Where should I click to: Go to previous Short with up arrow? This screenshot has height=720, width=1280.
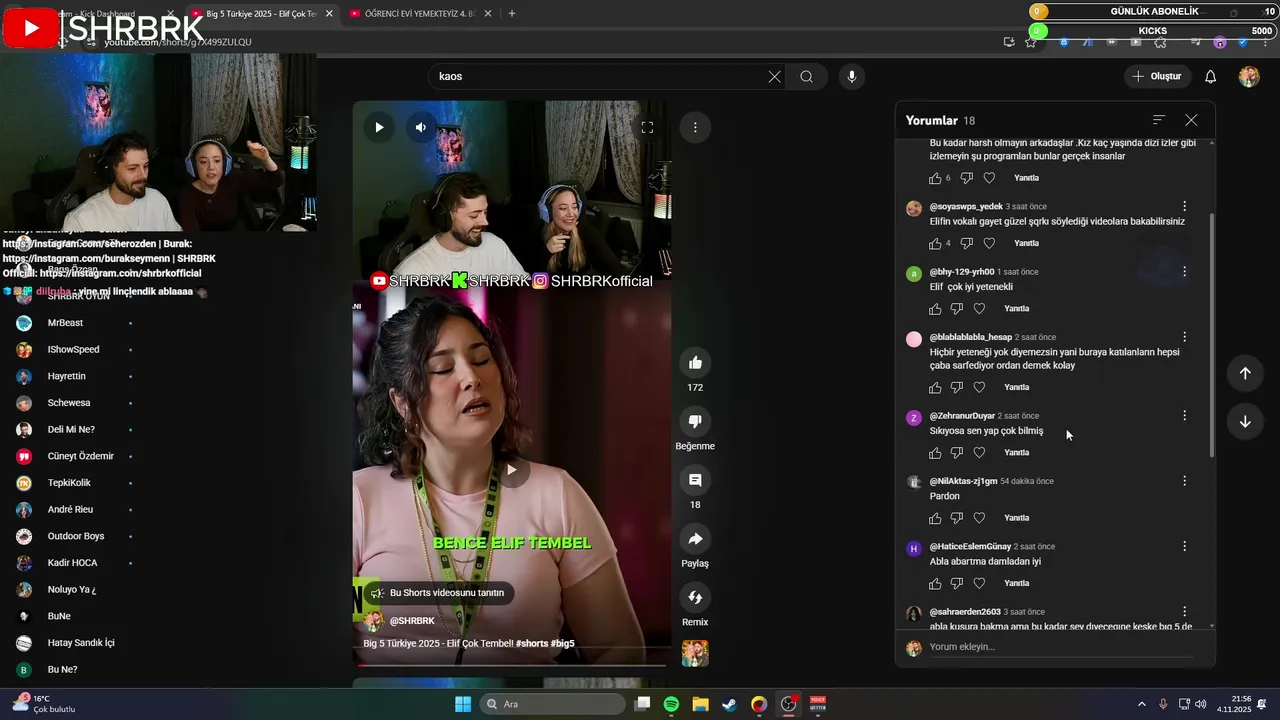pos(1245,373)
